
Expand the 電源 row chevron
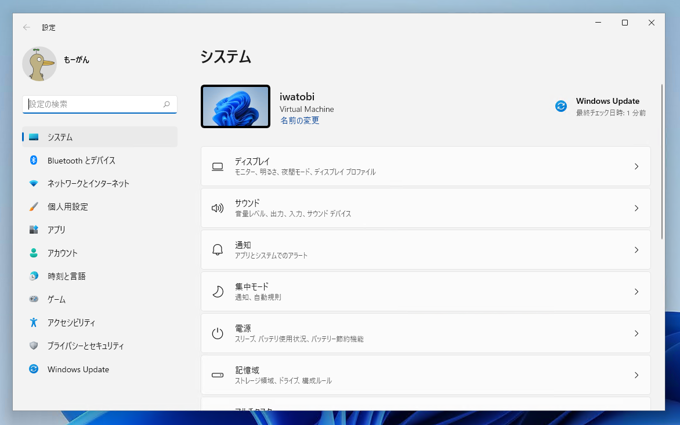pos(636,333)
